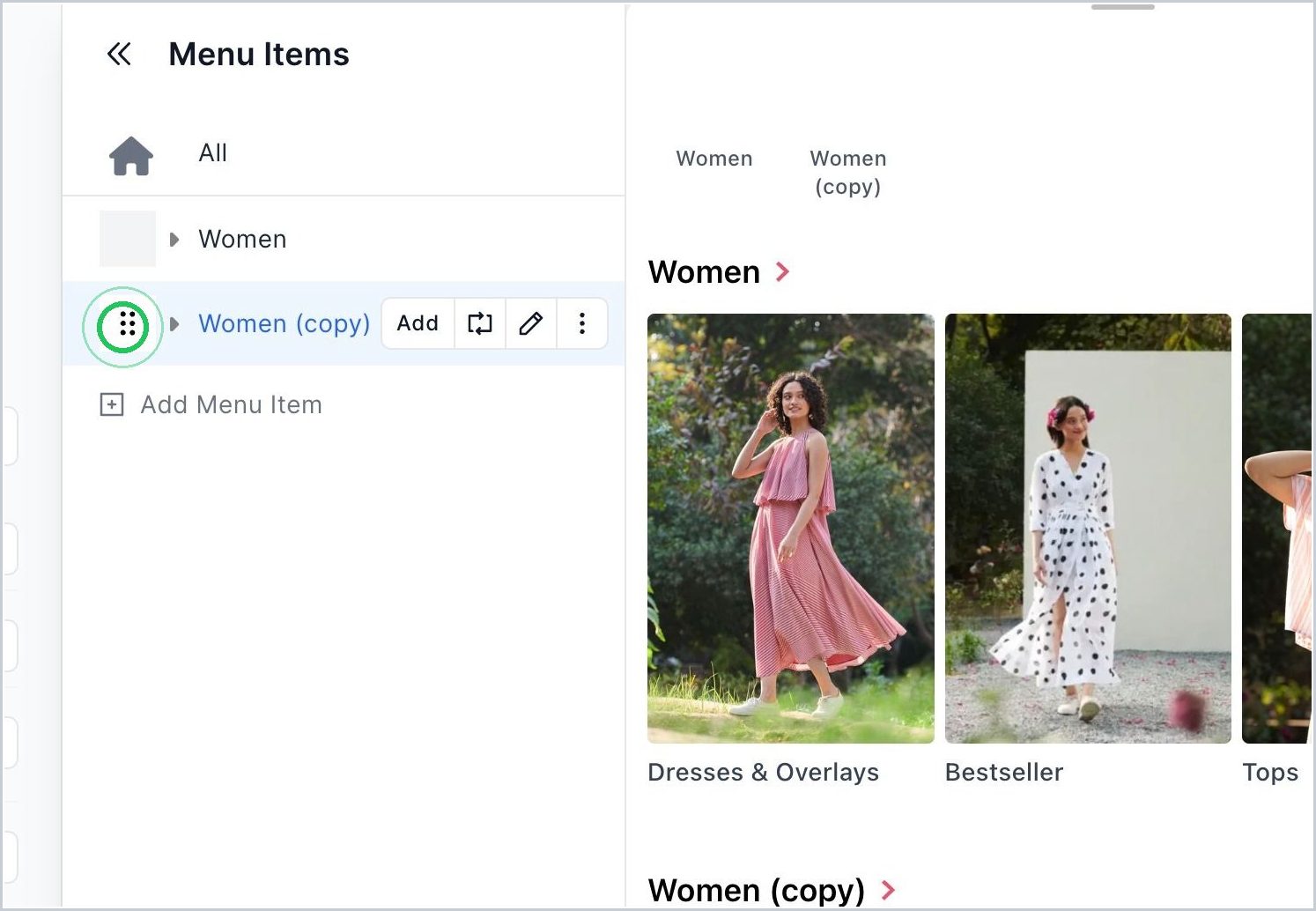
Task: Click the Women section heading in the preview
Action: [704, 272]
